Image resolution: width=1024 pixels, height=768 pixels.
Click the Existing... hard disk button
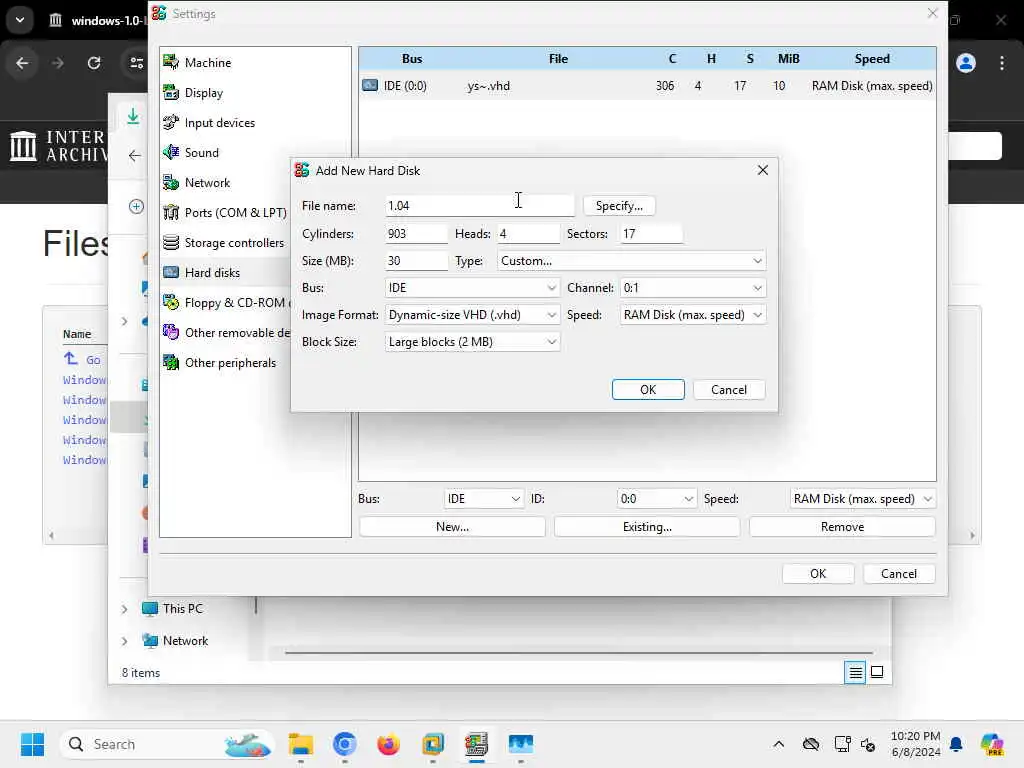[x=647, y=527]
